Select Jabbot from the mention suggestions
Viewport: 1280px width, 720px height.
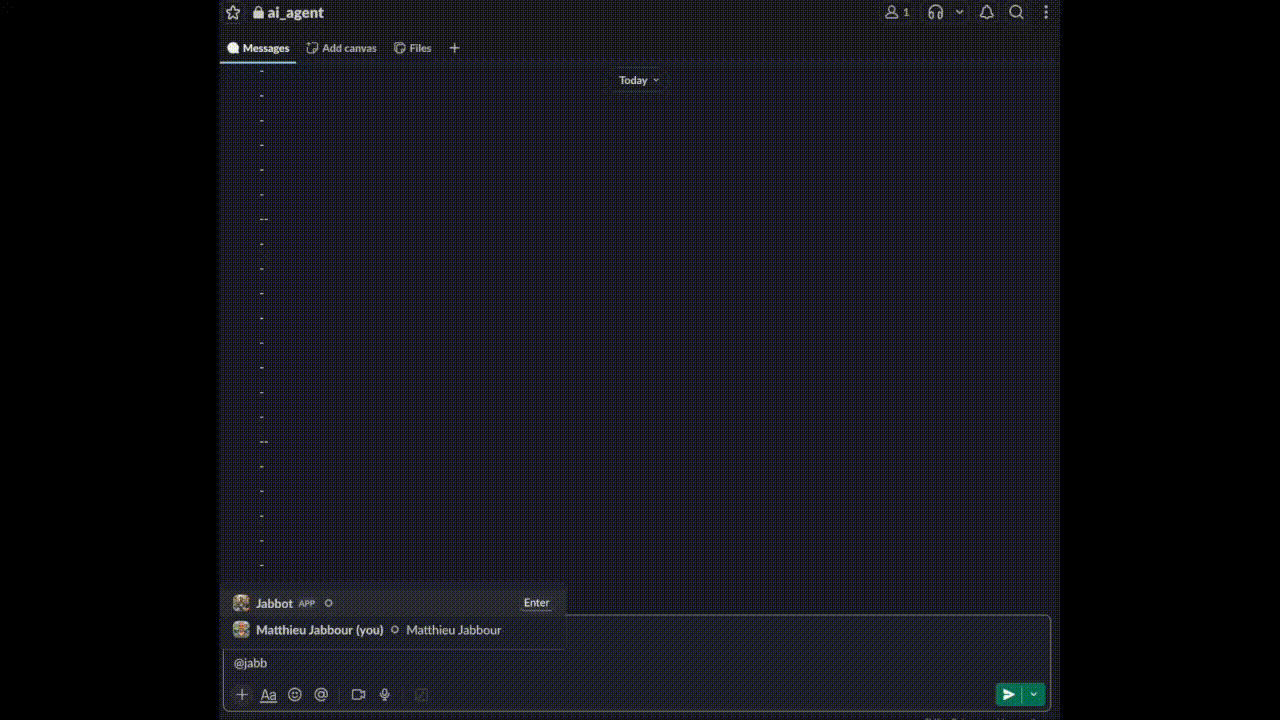pyautogui.click(x=275, y=603)
